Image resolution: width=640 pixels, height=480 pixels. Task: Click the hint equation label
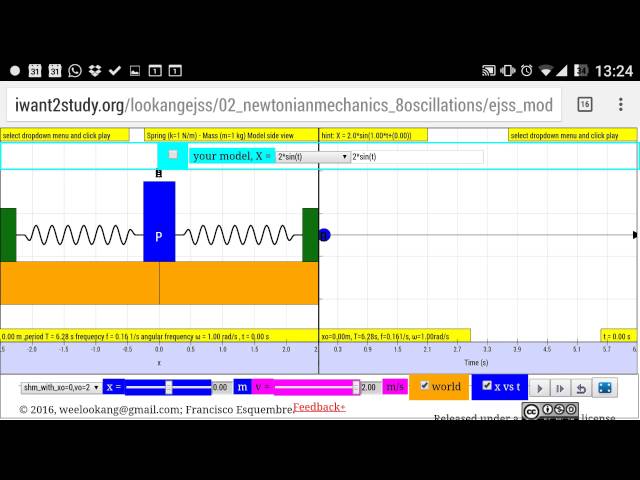click(373, 136)
